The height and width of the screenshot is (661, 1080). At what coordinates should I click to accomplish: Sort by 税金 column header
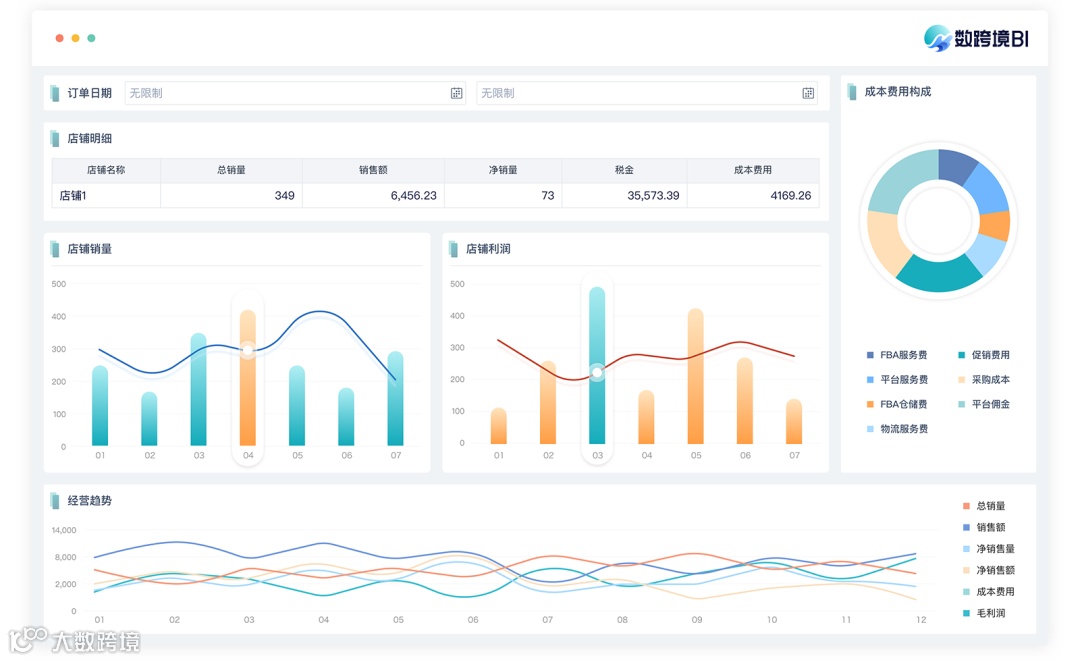tap(624, 170)
